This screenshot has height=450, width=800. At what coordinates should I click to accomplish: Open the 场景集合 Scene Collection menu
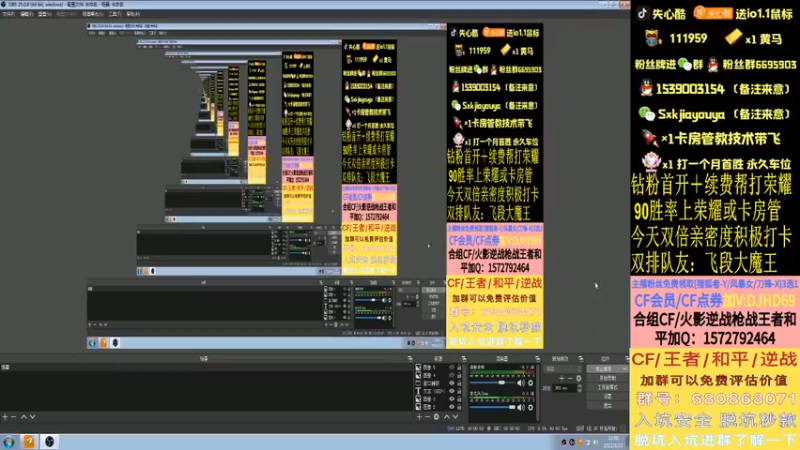[93, 14]
